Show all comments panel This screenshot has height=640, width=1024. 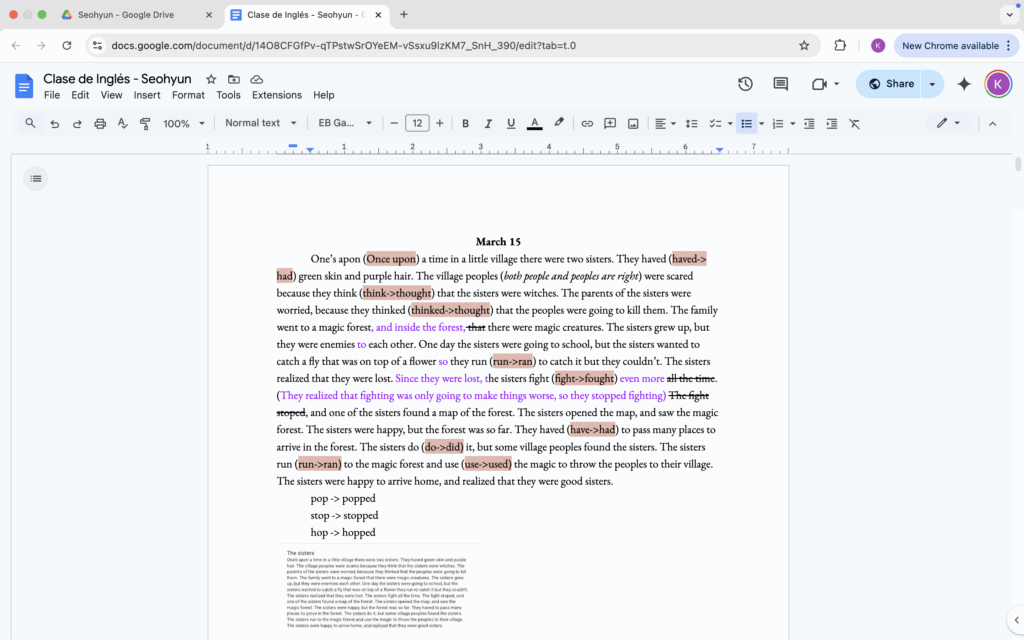780,84
